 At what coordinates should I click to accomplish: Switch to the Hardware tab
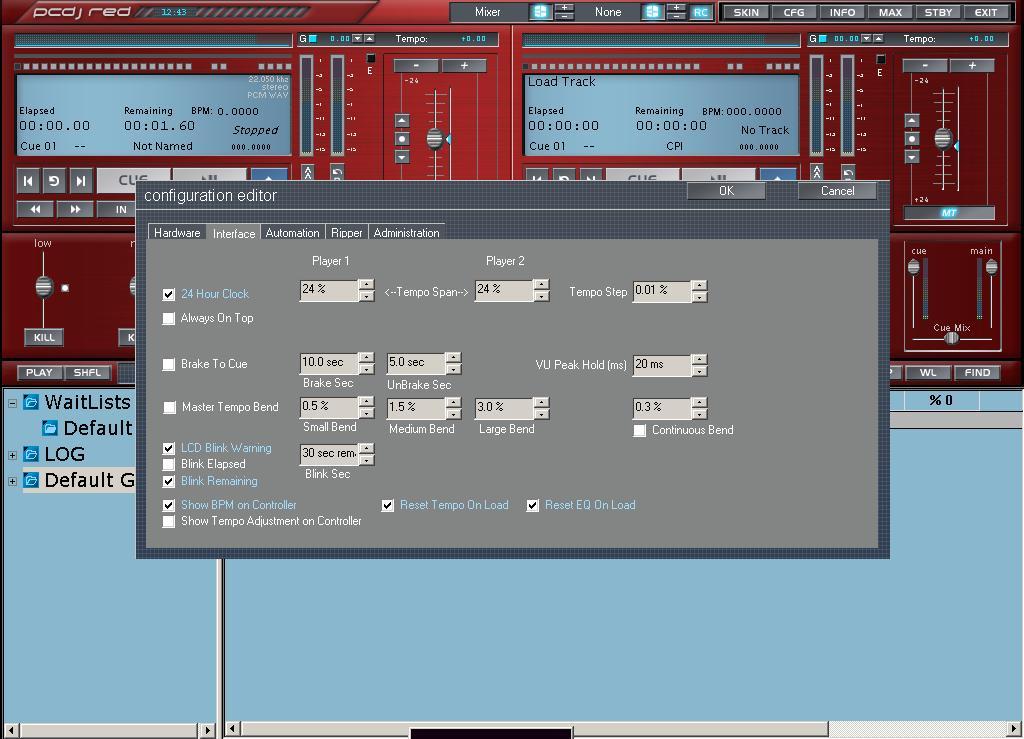point(177,232)
